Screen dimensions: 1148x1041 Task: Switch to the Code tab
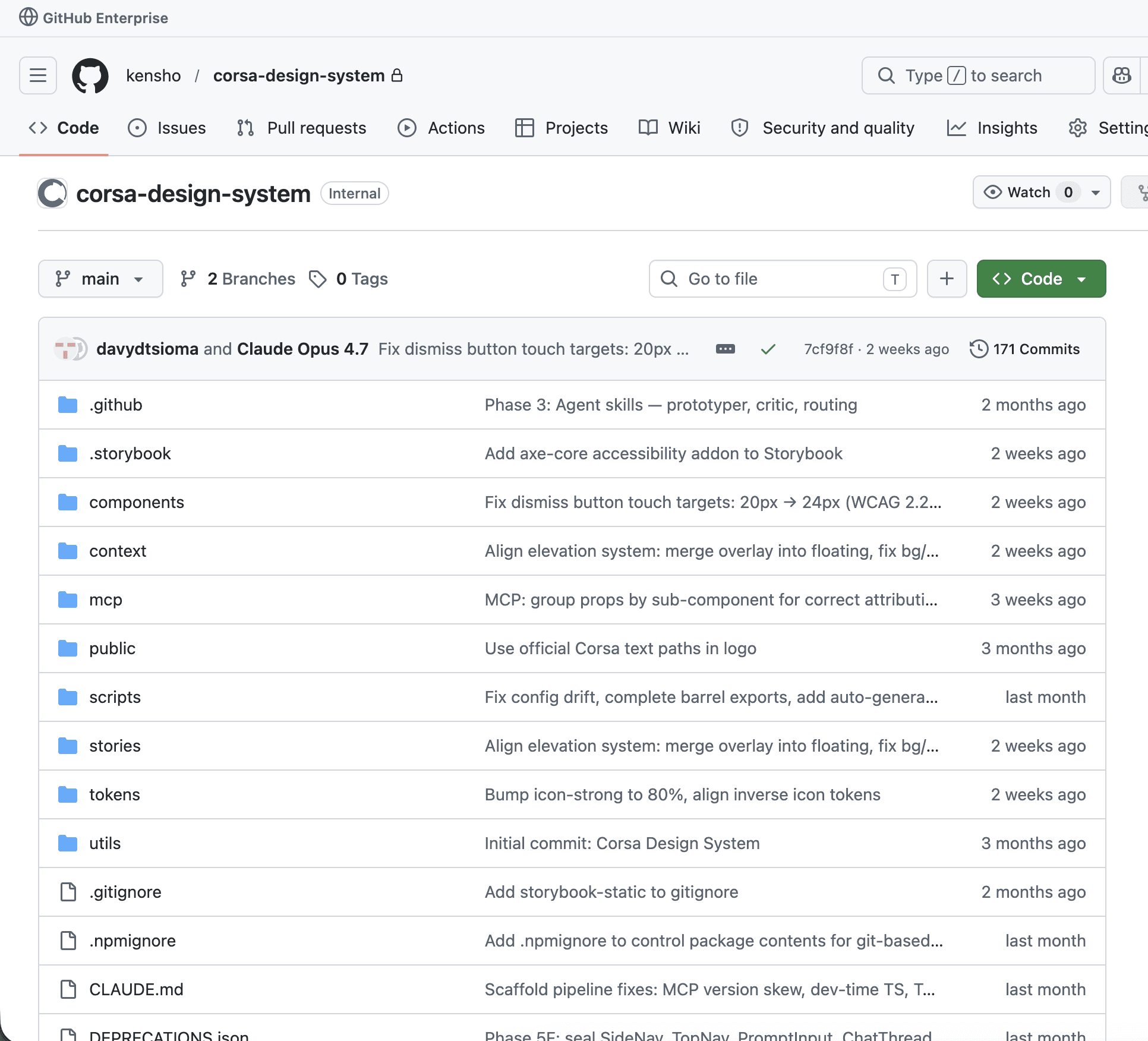[64, 128]
